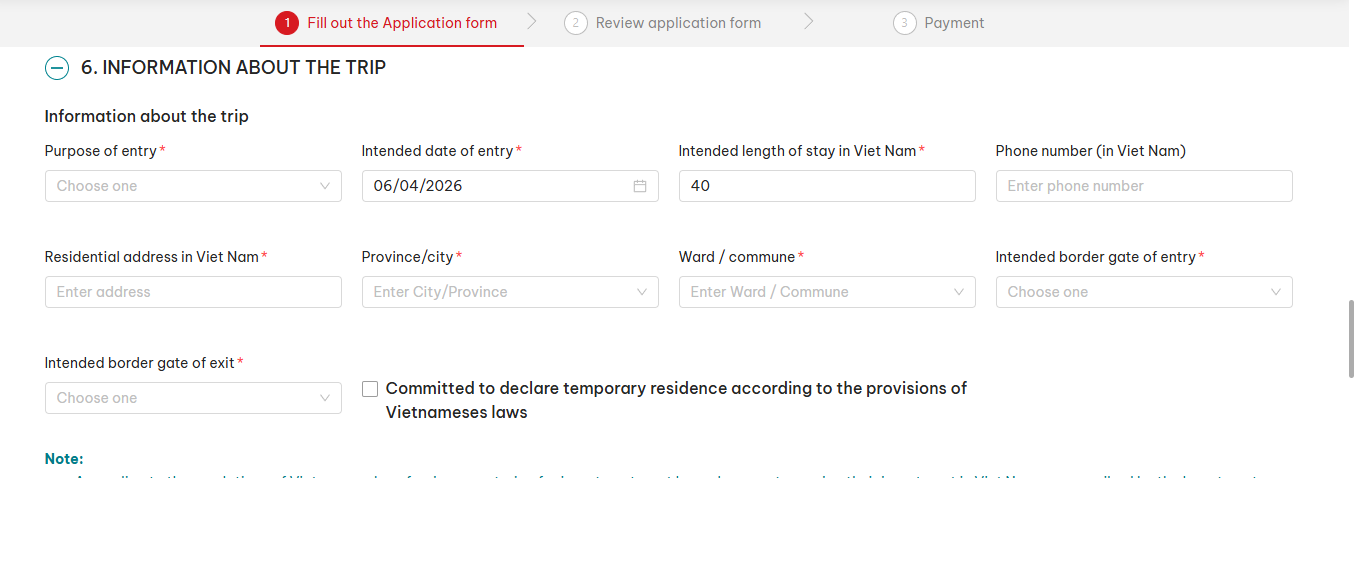
Task: Collapse section 6 Information About the Trip
Action: (57, 68)
